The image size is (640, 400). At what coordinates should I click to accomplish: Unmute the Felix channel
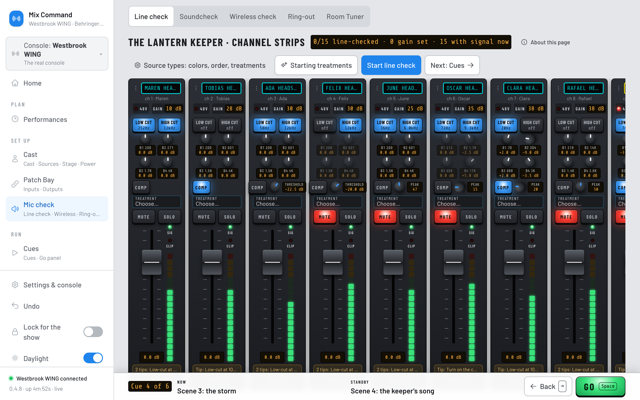pyautogui.click(x=324, y=217)
